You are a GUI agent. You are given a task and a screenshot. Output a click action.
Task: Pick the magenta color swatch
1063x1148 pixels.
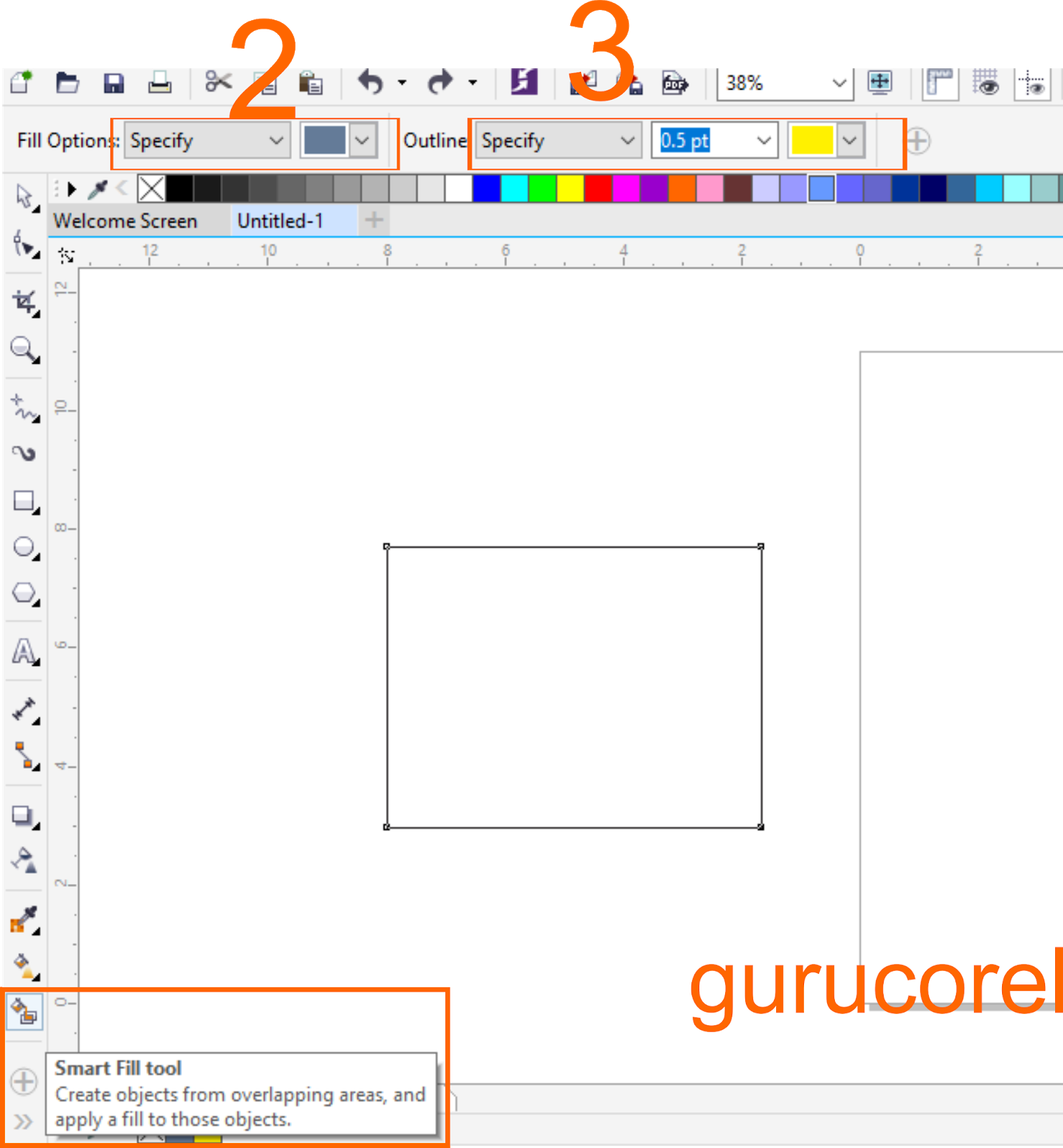click(626, 189)
